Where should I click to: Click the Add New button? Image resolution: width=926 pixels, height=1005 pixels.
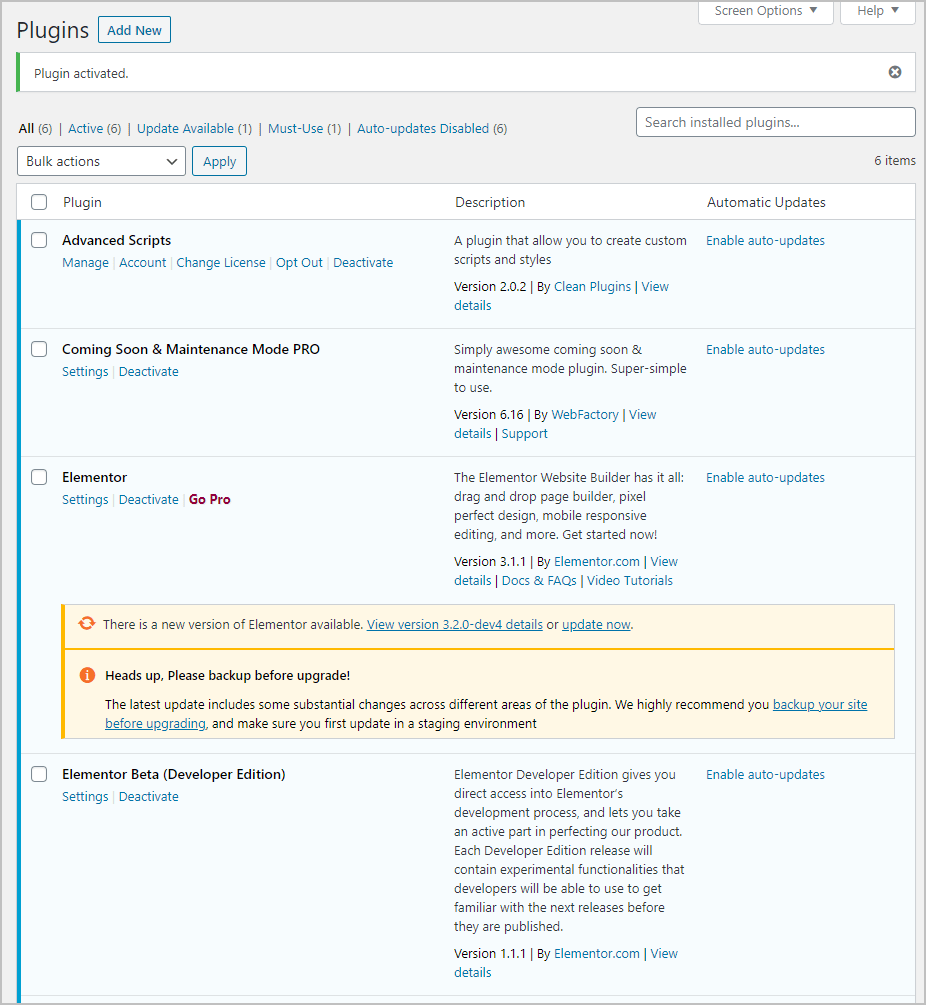click(x=134, y=29)
